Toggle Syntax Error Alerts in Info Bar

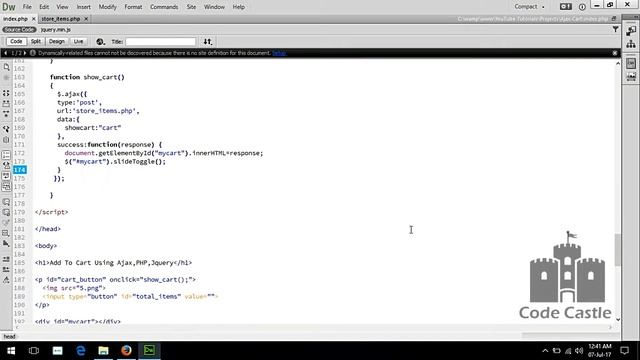(x=6, y=187)
